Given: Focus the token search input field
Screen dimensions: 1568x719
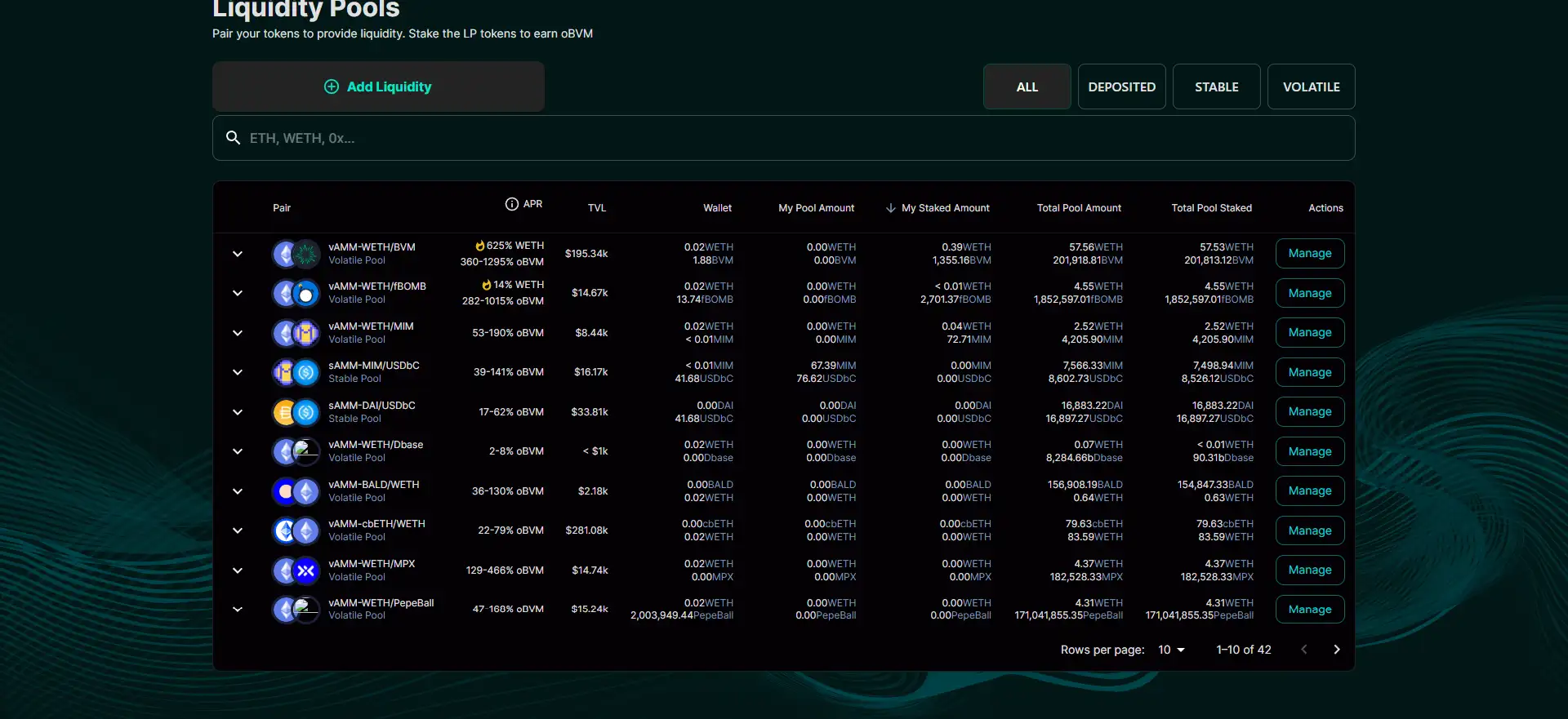Looking at the screenshot, I should 784,138.
